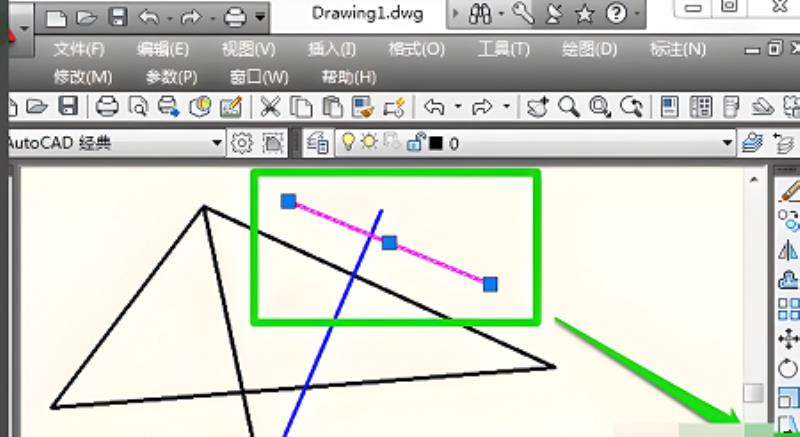Open the 参数(P) menu
Viewport: 800px width, 437px height.
coord(171,78)
